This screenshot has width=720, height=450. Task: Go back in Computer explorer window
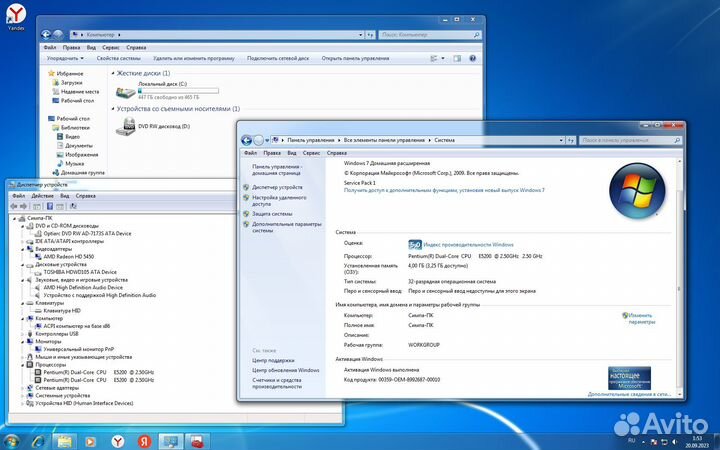pyautogui.click(x=45, y=34)
